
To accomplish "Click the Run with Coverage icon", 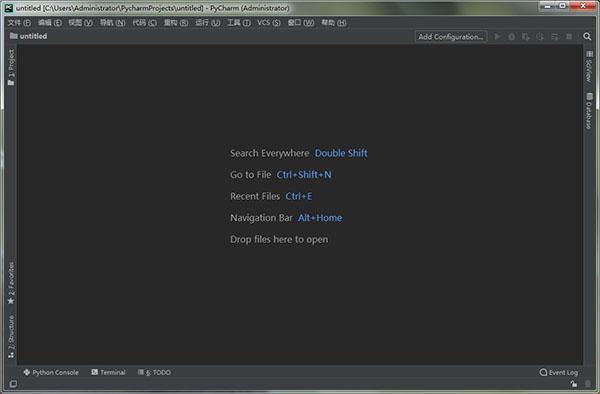I will pyautogui.click(x=526, y=37).
